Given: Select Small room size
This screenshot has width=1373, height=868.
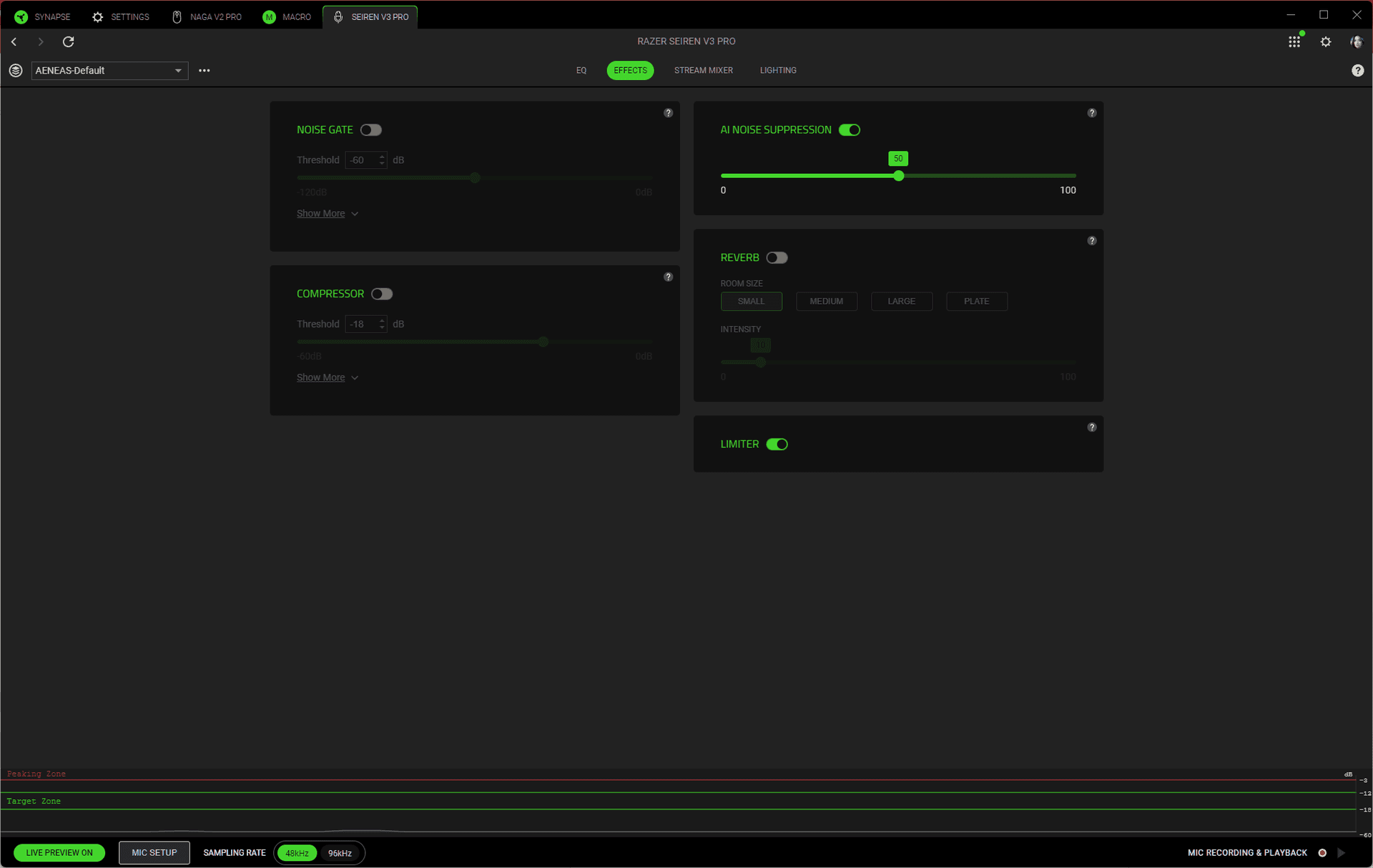Looking at the screenshot, I should click(x=752, y=301).
